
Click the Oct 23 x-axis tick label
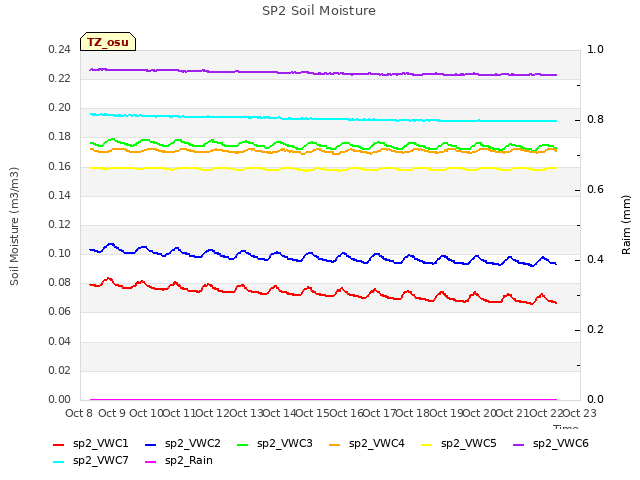(579, 413)
